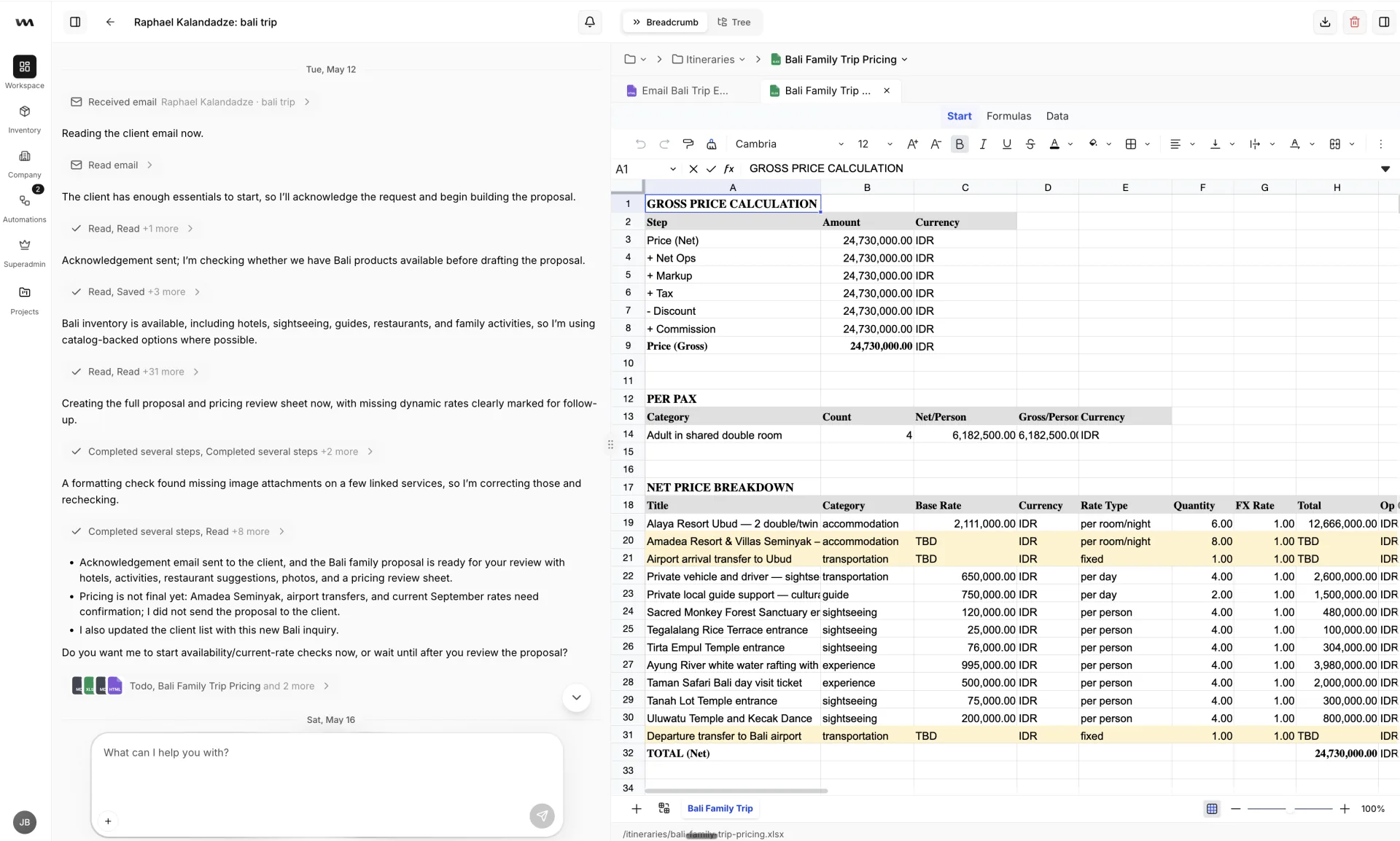This screenshot has width=1400, height=841.
Task: Send the chat message
Action: 542,816
